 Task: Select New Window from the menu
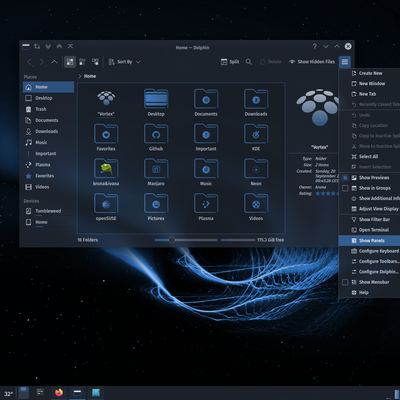click(x=369, y=84)
